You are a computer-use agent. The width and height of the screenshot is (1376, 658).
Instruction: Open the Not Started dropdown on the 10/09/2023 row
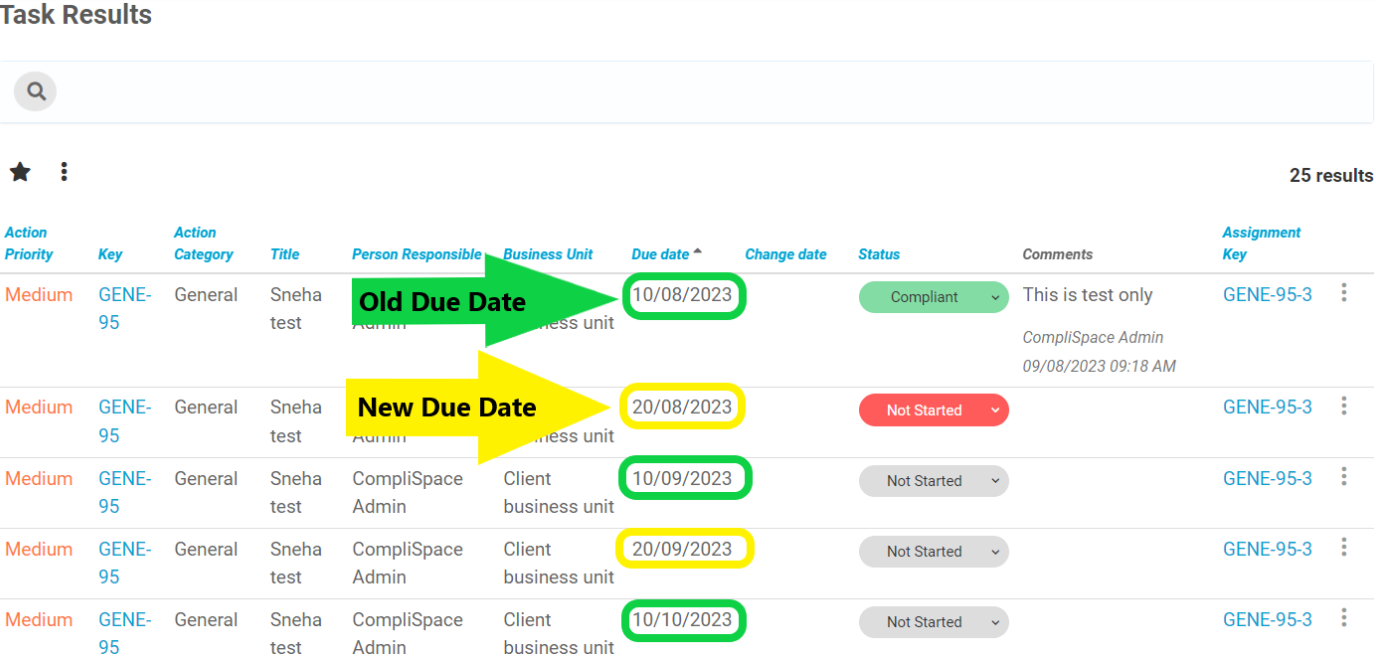(x=994, y=481)
